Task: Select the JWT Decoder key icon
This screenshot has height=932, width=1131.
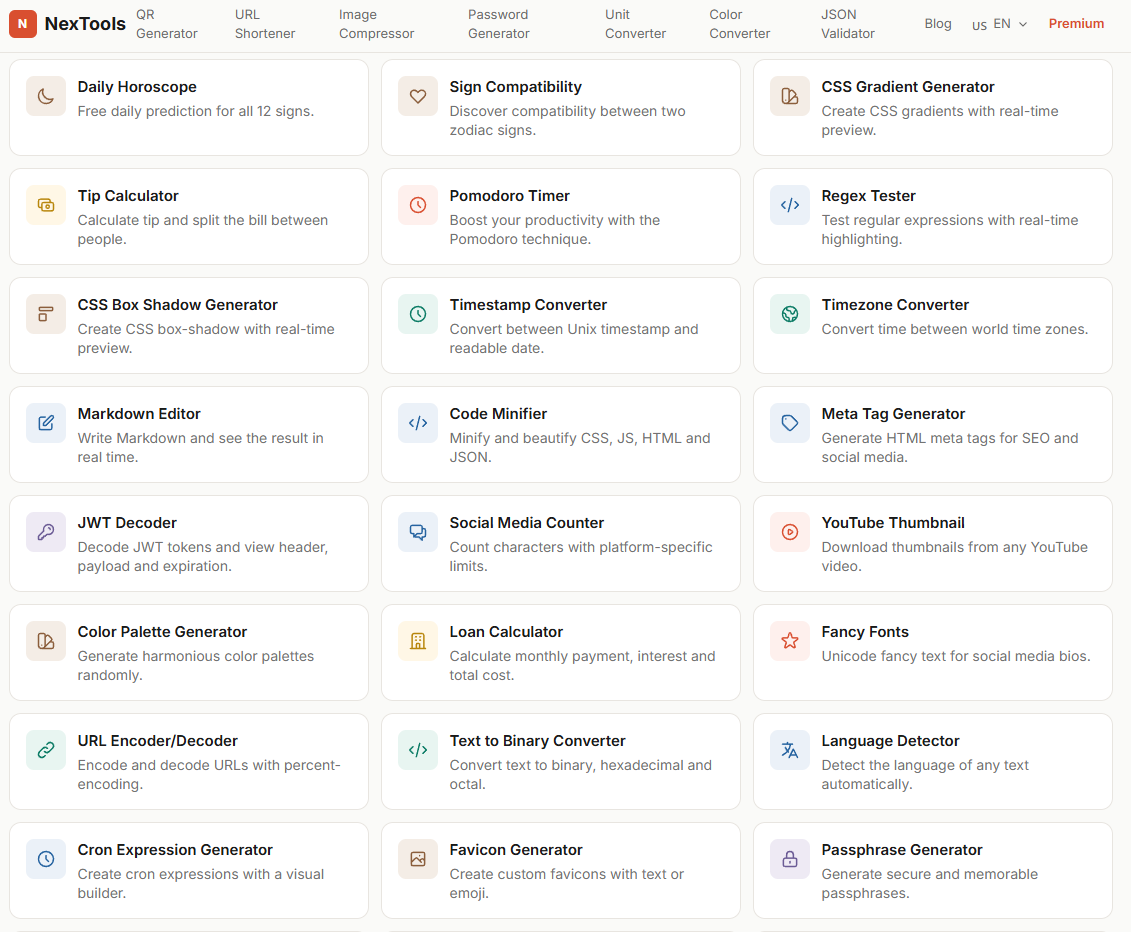Action: click(x=45, y=532)
